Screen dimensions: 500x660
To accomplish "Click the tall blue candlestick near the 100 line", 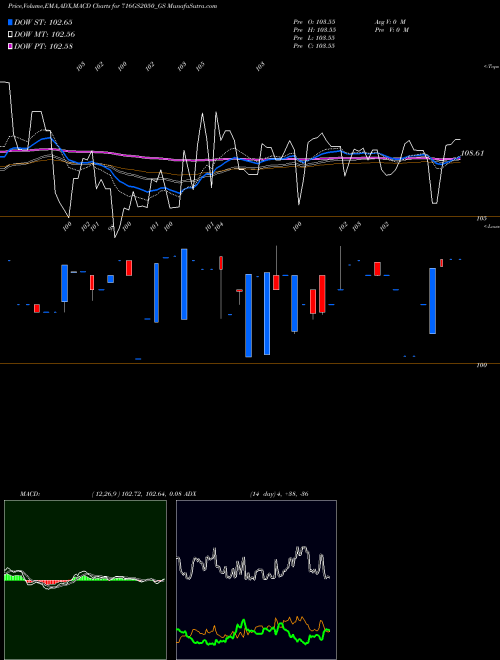I will click(x=248, y=316).
